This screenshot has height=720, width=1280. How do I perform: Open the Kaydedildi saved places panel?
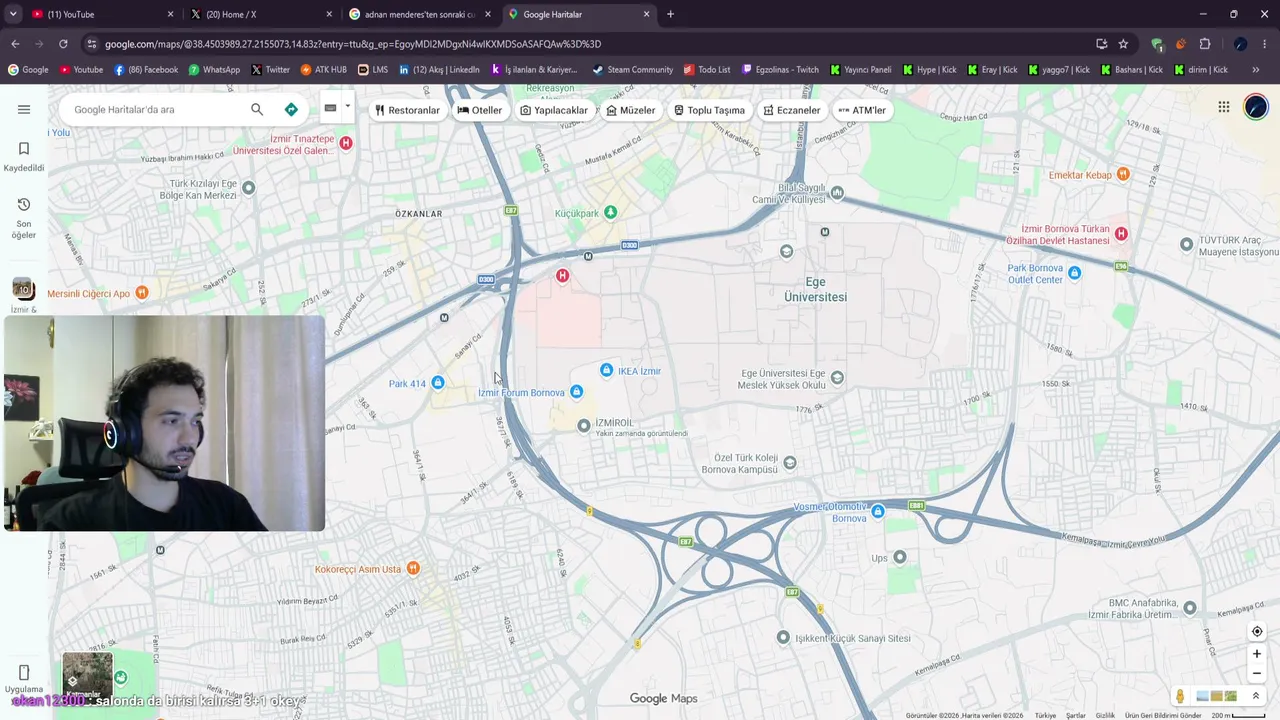pyautogui.click(x=24, y=157)
